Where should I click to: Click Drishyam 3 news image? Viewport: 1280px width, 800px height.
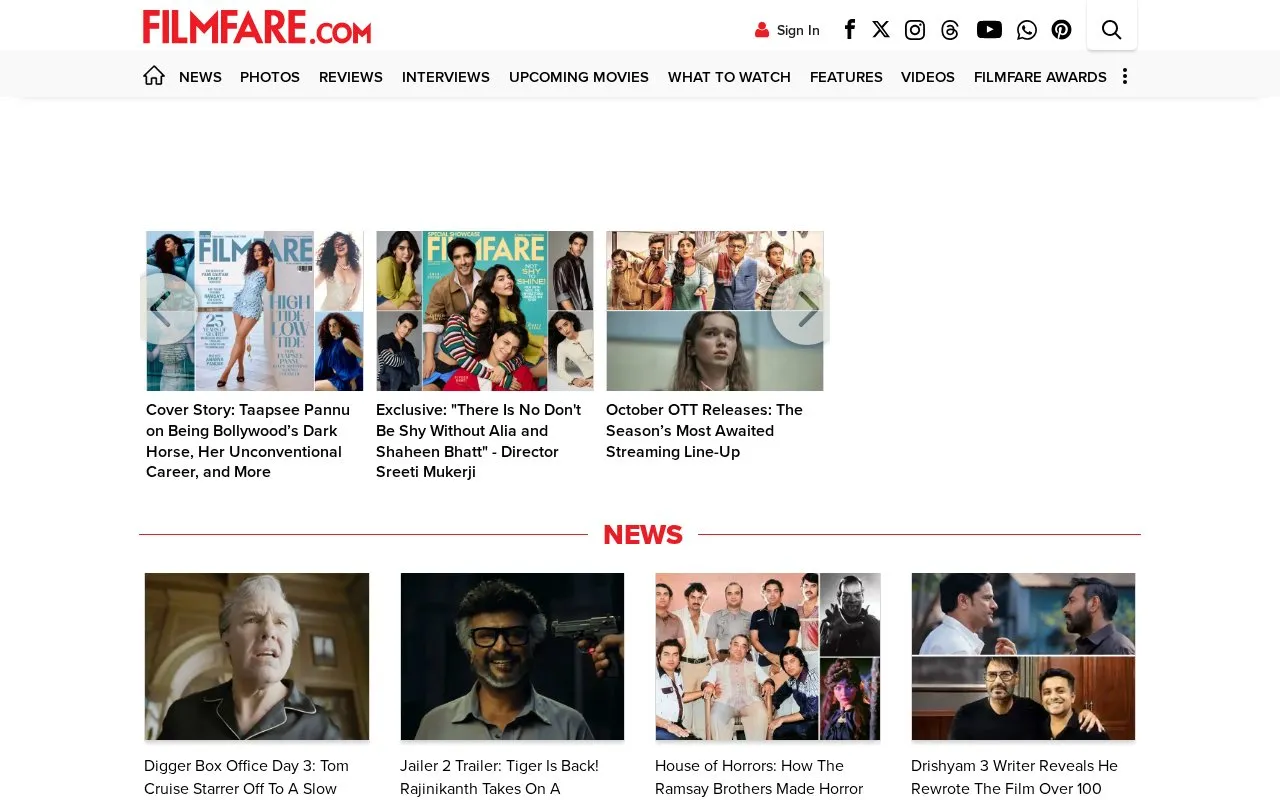click(1023, 656)
